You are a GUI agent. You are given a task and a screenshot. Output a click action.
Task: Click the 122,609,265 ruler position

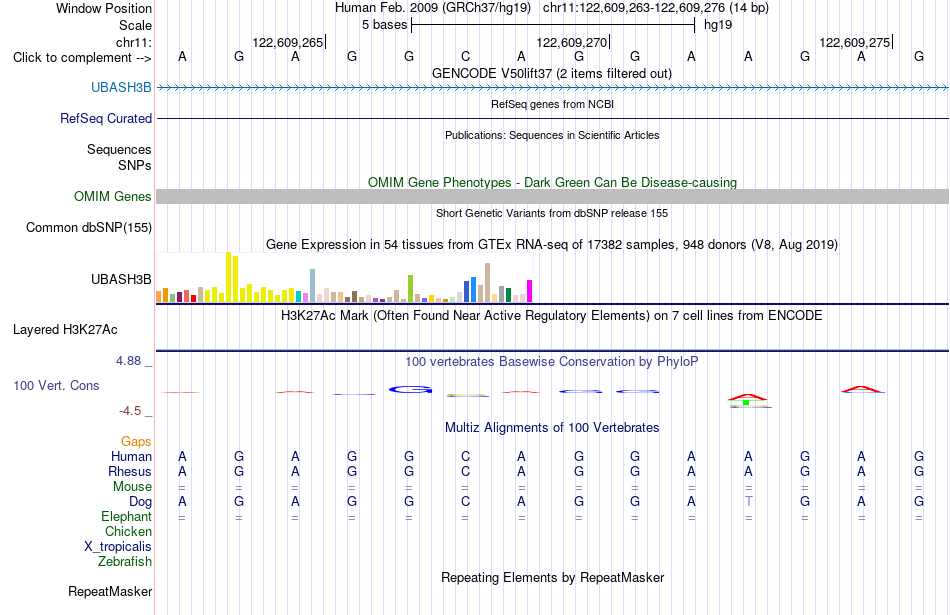coord(288,42)
